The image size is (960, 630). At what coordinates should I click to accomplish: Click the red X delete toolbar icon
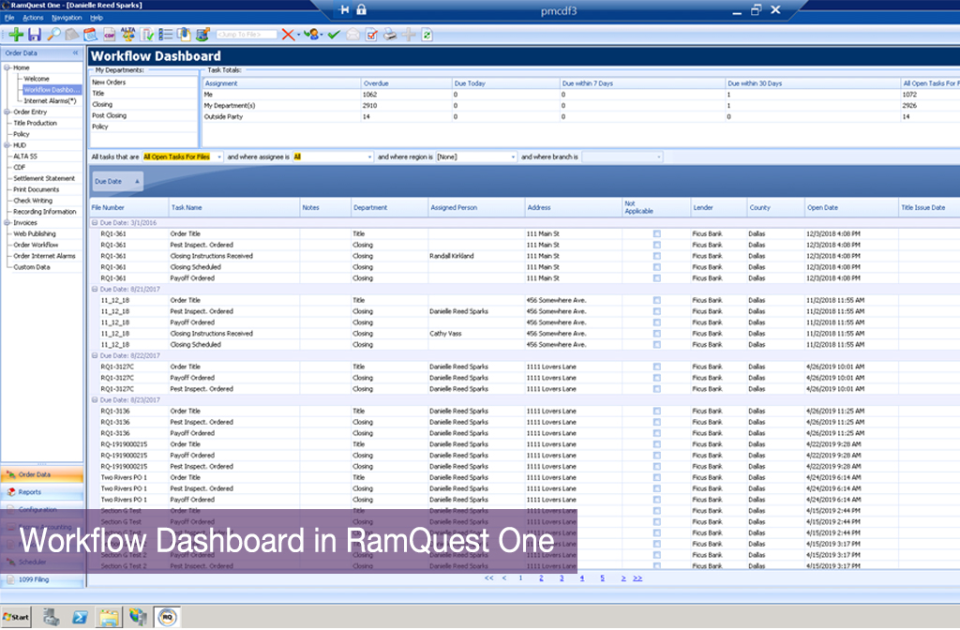point(287,35)
